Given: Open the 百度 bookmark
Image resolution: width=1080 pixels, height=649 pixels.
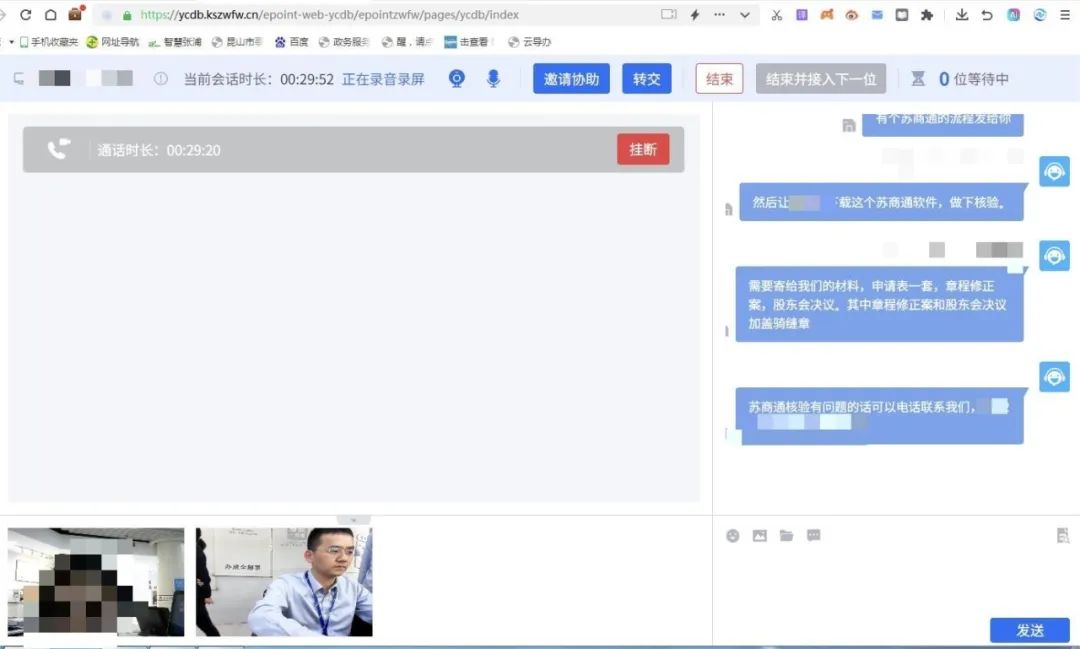Looking at the screenshot, I should (x=291, y=42).
